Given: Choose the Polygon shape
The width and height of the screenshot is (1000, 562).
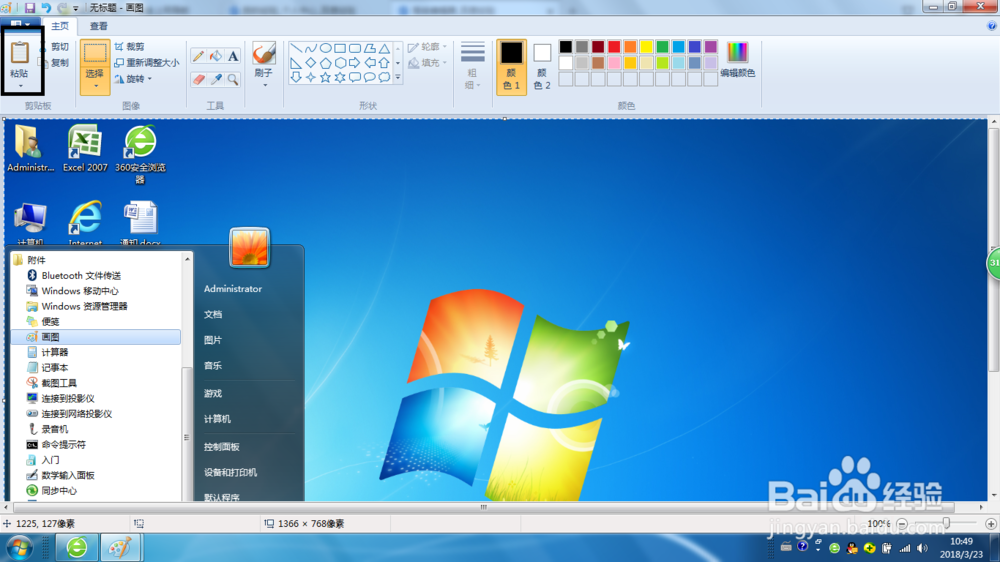Looking at the screenshot, I should click(x=369, y=48).
